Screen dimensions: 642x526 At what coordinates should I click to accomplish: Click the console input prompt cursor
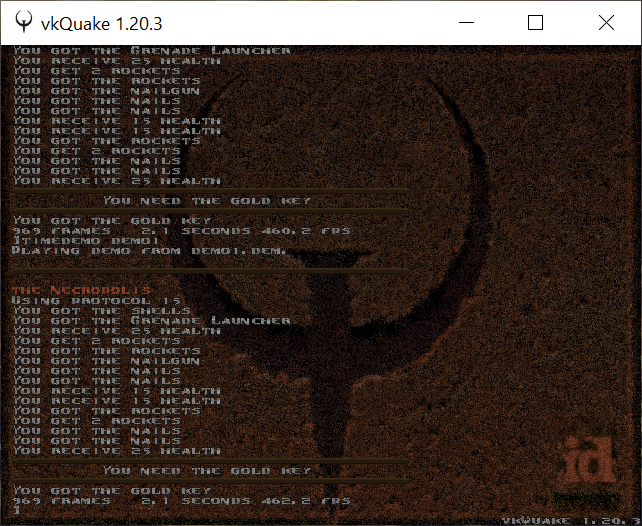point(17,510)
